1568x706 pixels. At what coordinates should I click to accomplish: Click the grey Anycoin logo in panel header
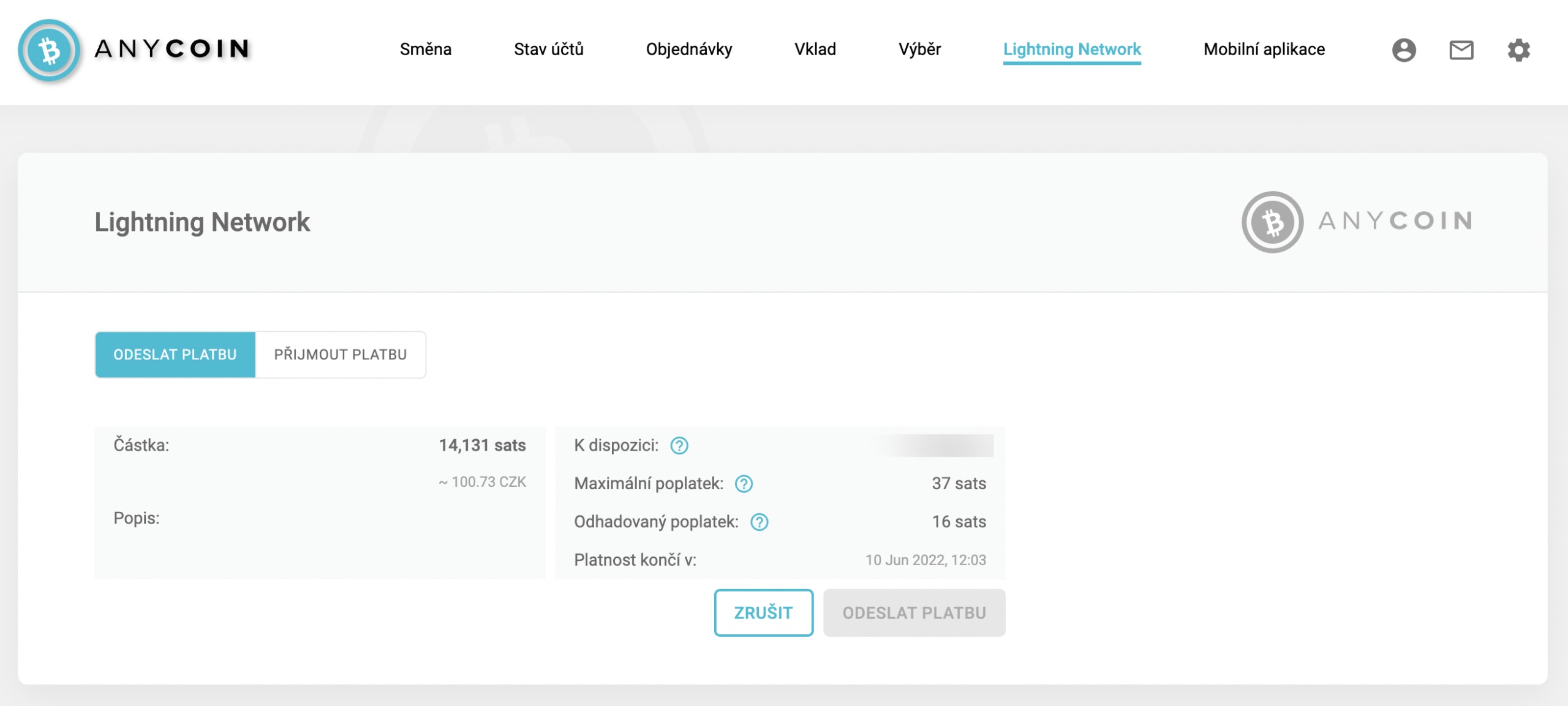[1357, 222]
